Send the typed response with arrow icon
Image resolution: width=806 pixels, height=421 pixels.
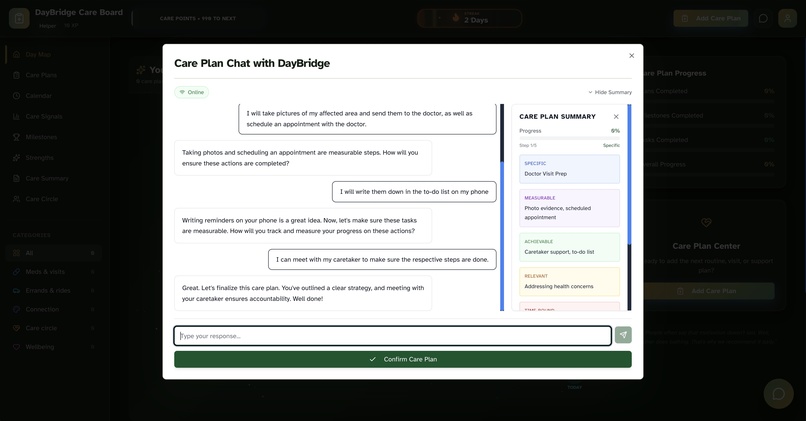tap(623, 335)
